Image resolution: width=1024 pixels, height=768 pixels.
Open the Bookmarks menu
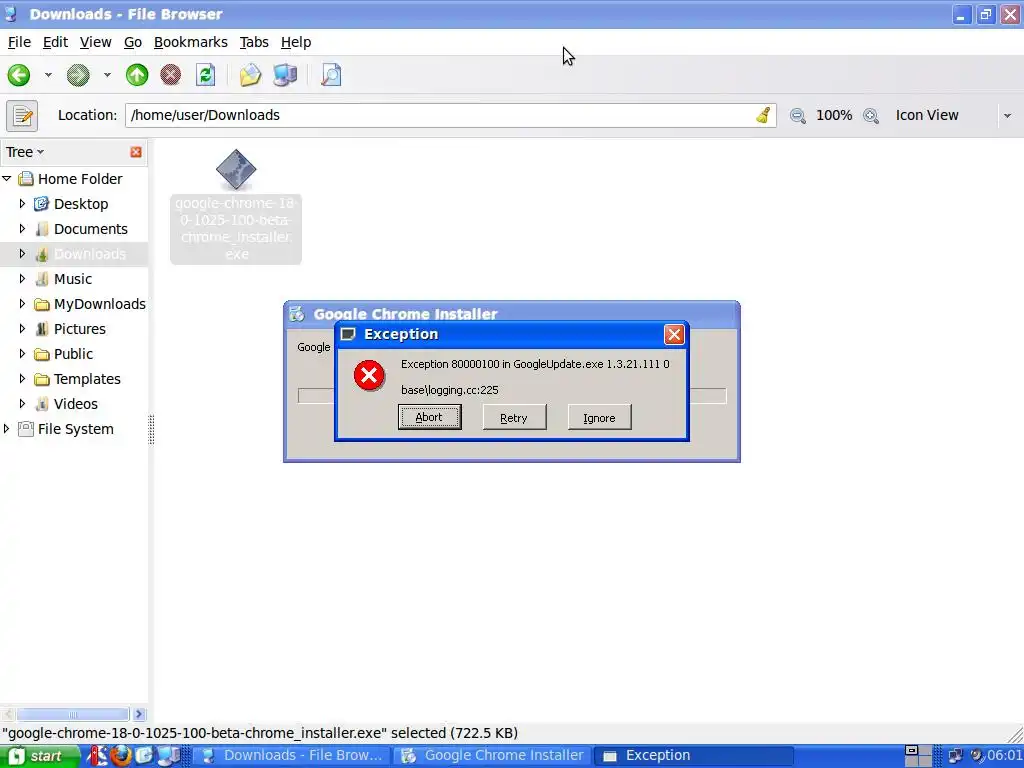coord(191,42)
